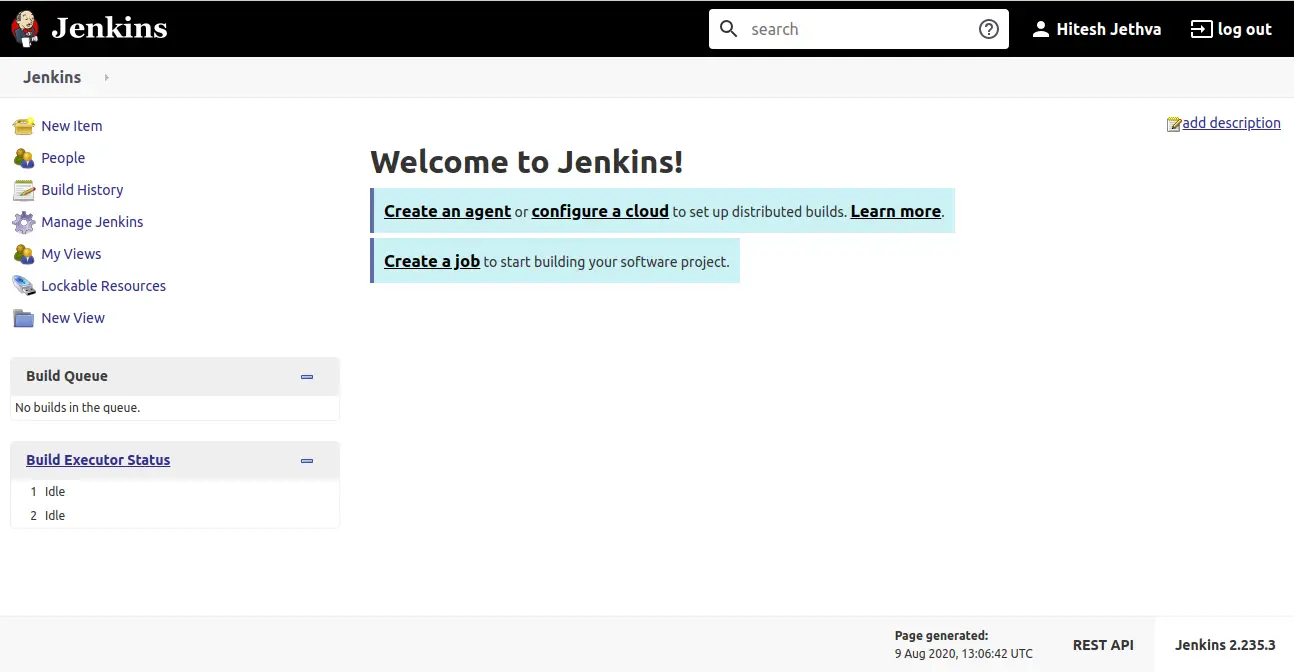Click the Jenkins butler logo icon
This screenshot has height=672, width=1294.
point(25,28)
